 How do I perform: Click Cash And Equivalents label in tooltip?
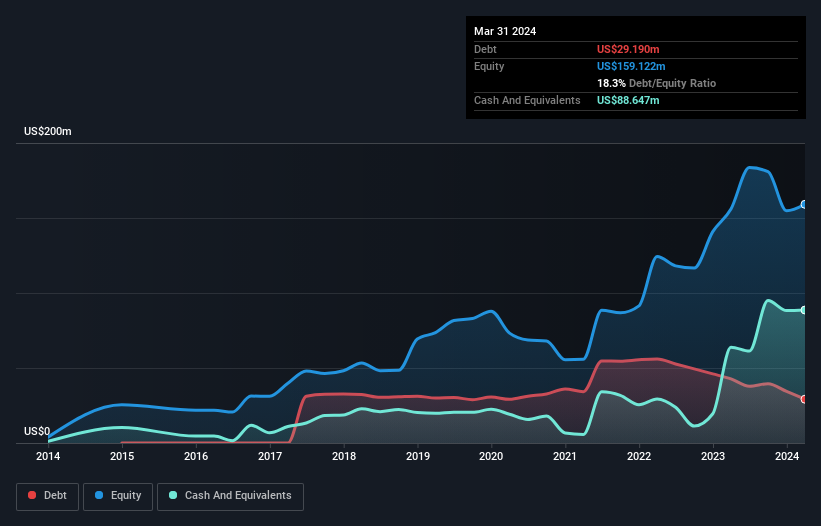pyautogui.click(x=527, y=100)
